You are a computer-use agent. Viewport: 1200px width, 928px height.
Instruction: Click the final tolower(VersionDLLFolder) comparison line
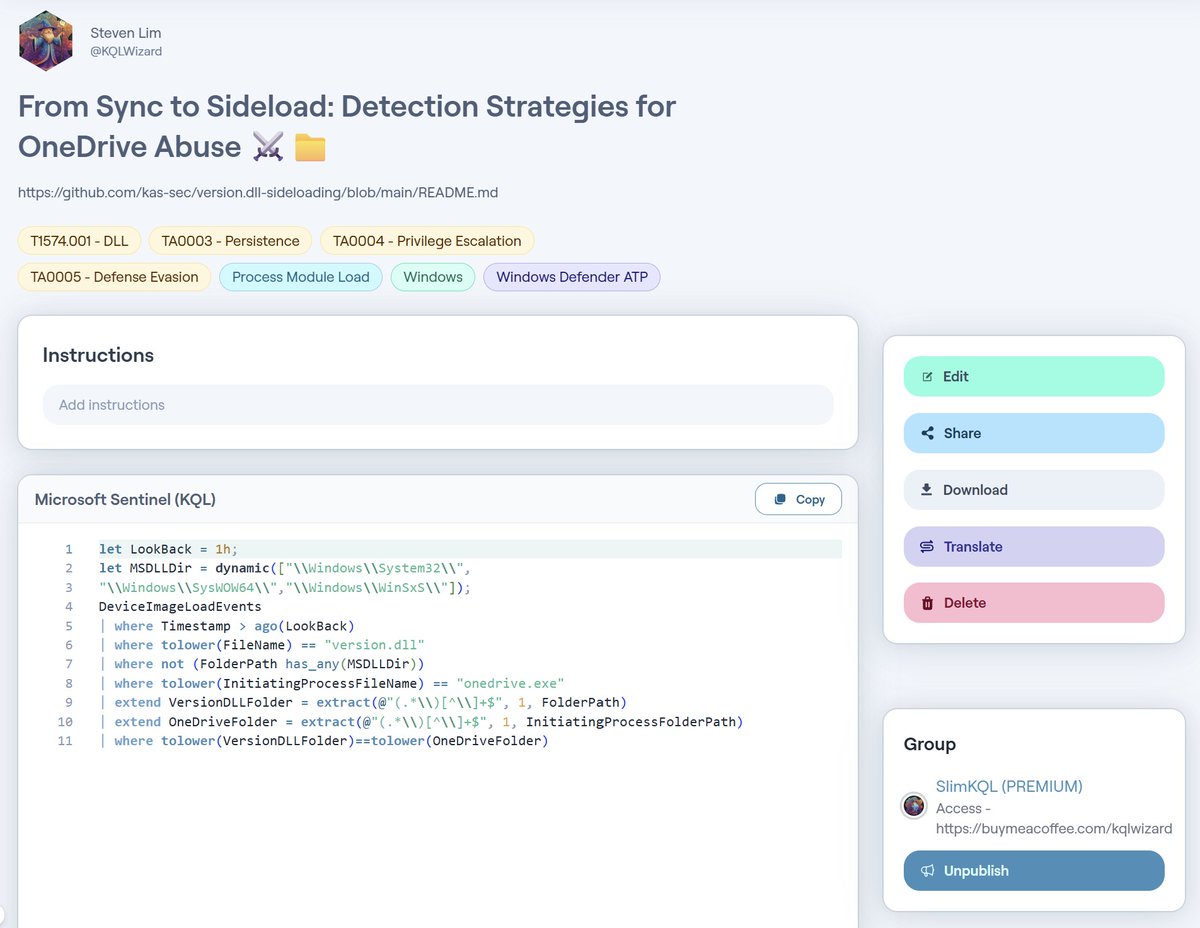[x=324, y=741]
